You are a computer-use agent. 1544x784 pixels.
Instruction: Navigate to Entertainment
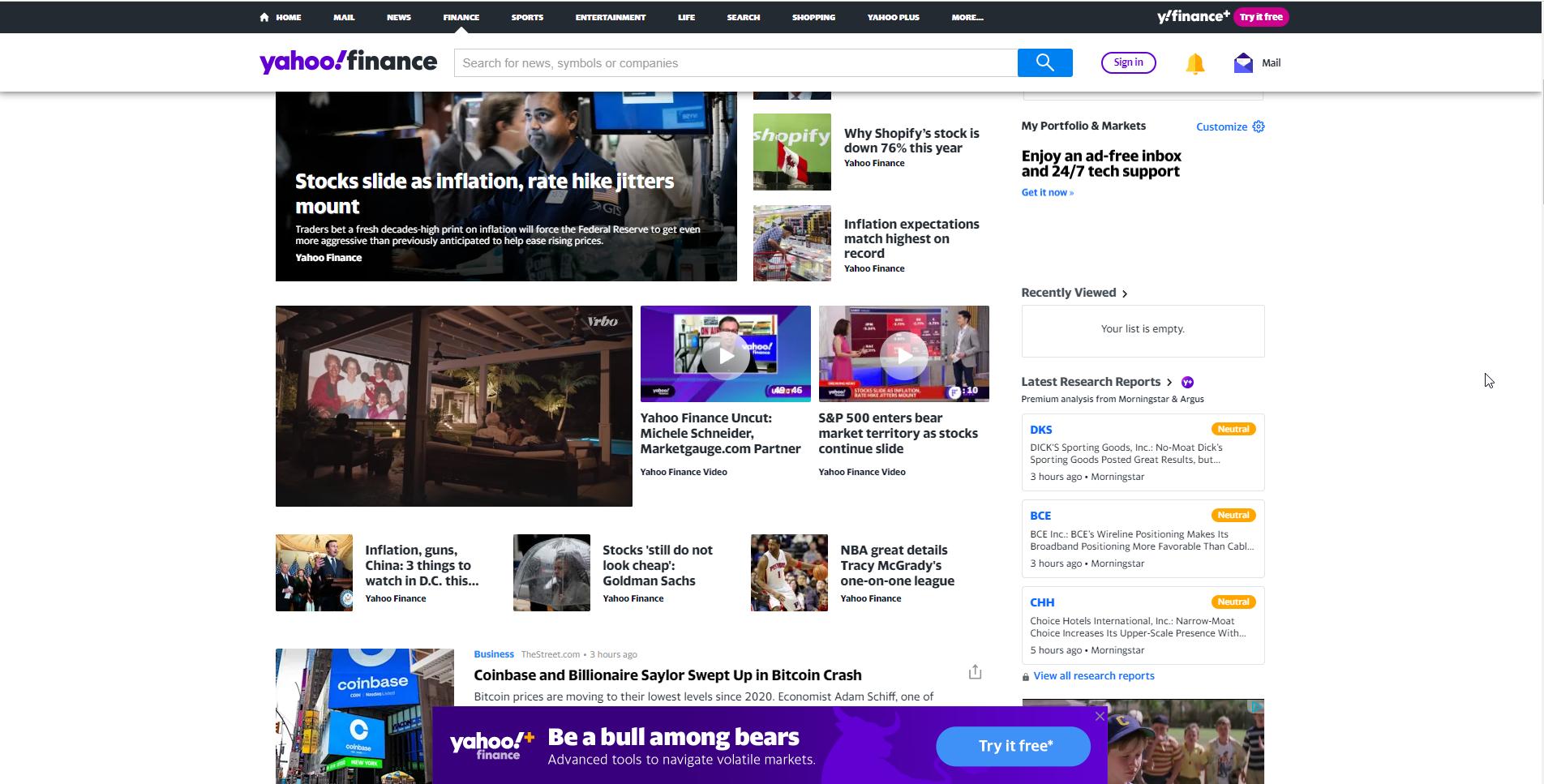(611, 17)
